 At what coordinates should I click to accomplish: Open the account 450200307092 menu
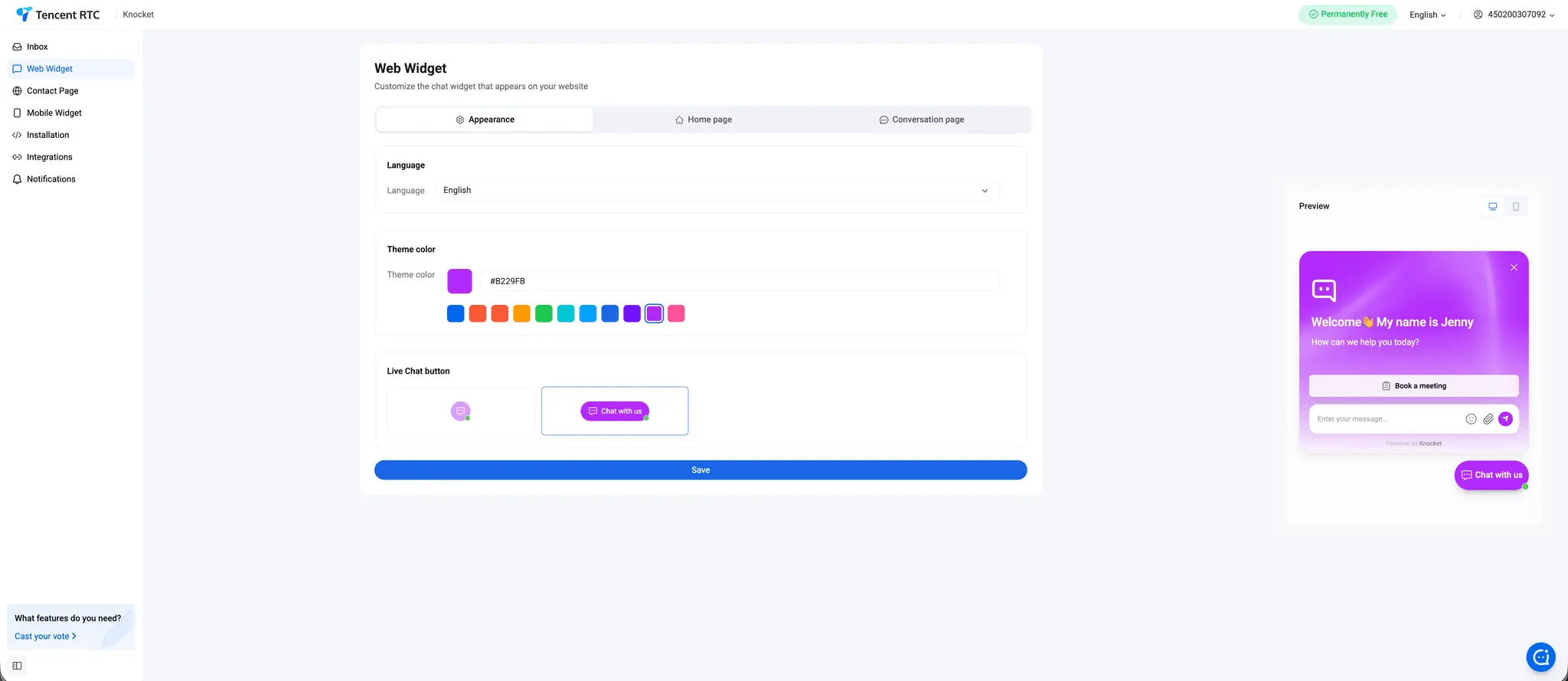[1514, 15]
